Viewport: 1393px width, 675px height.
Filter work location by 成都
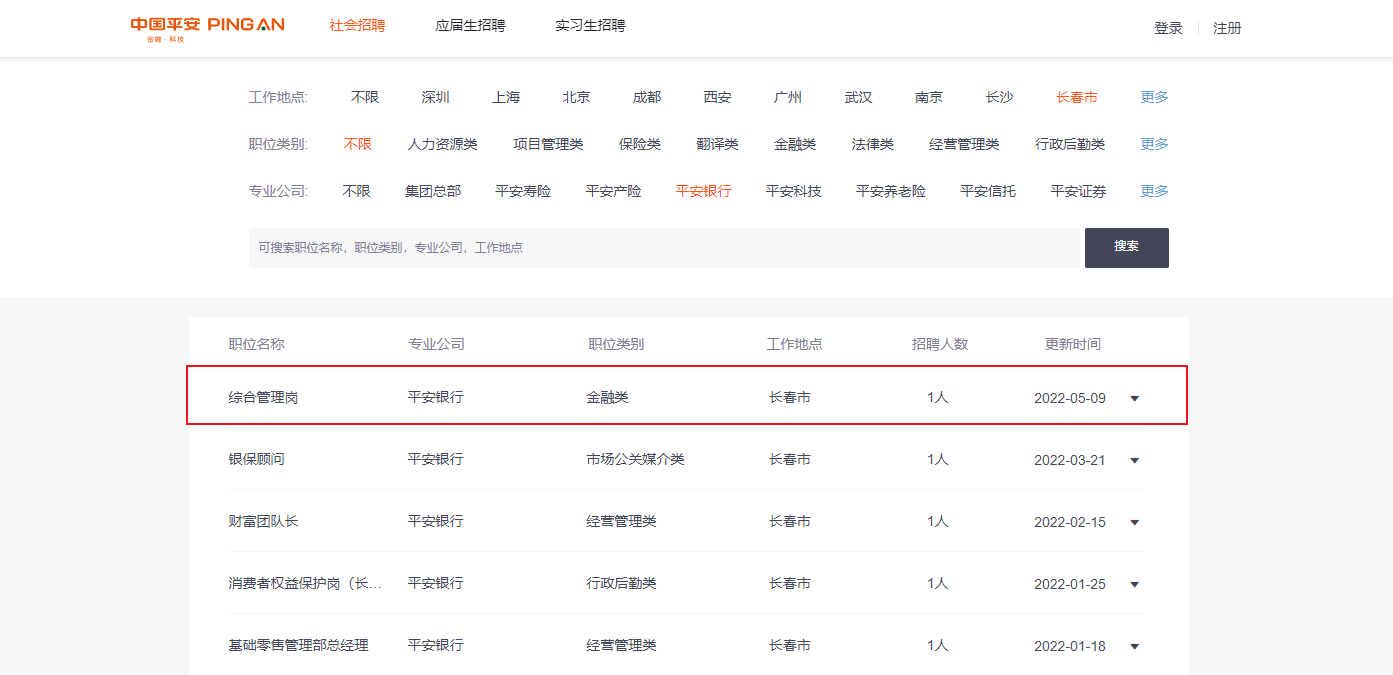(x=647, y=97)
